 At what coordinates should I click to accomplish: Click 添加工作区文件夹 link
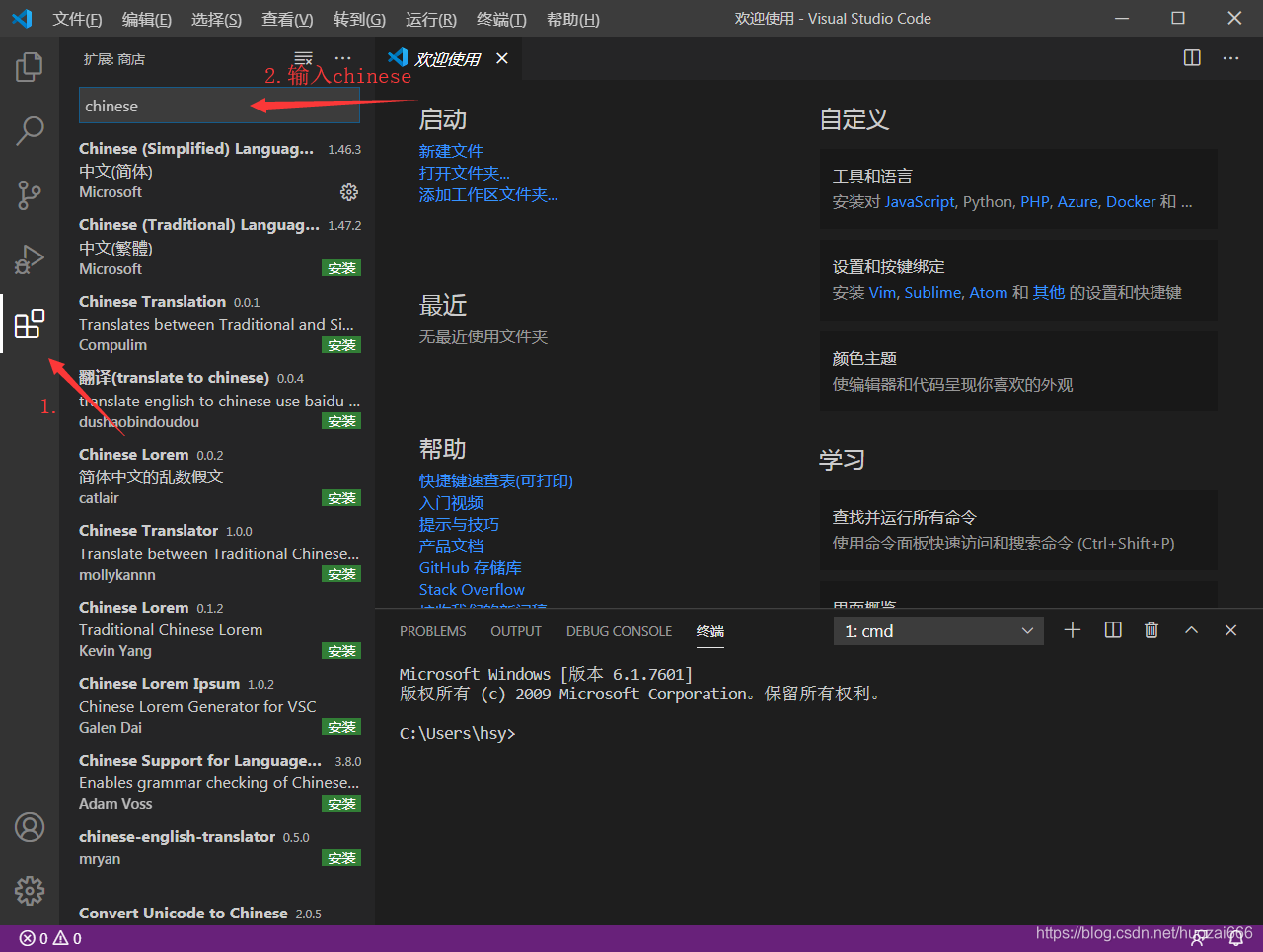coord(488,194)
